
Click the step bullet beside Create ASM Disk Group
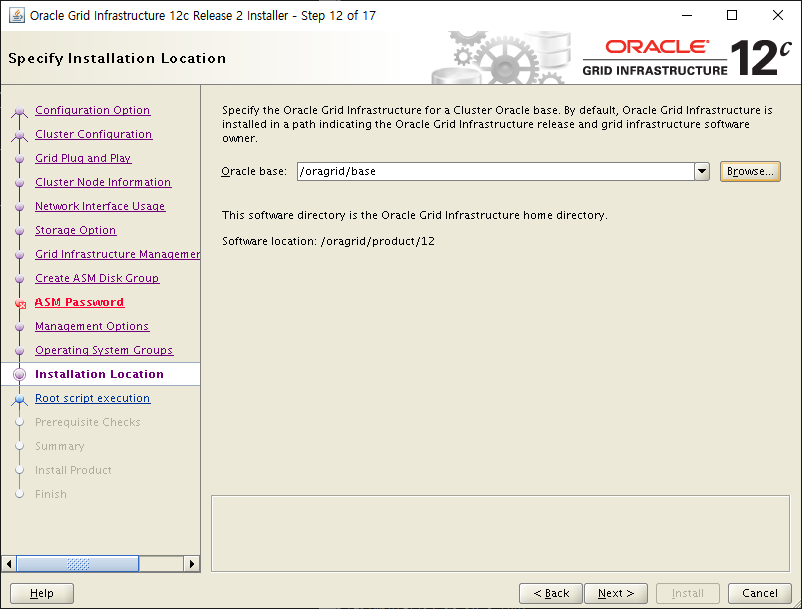point(19,279)
